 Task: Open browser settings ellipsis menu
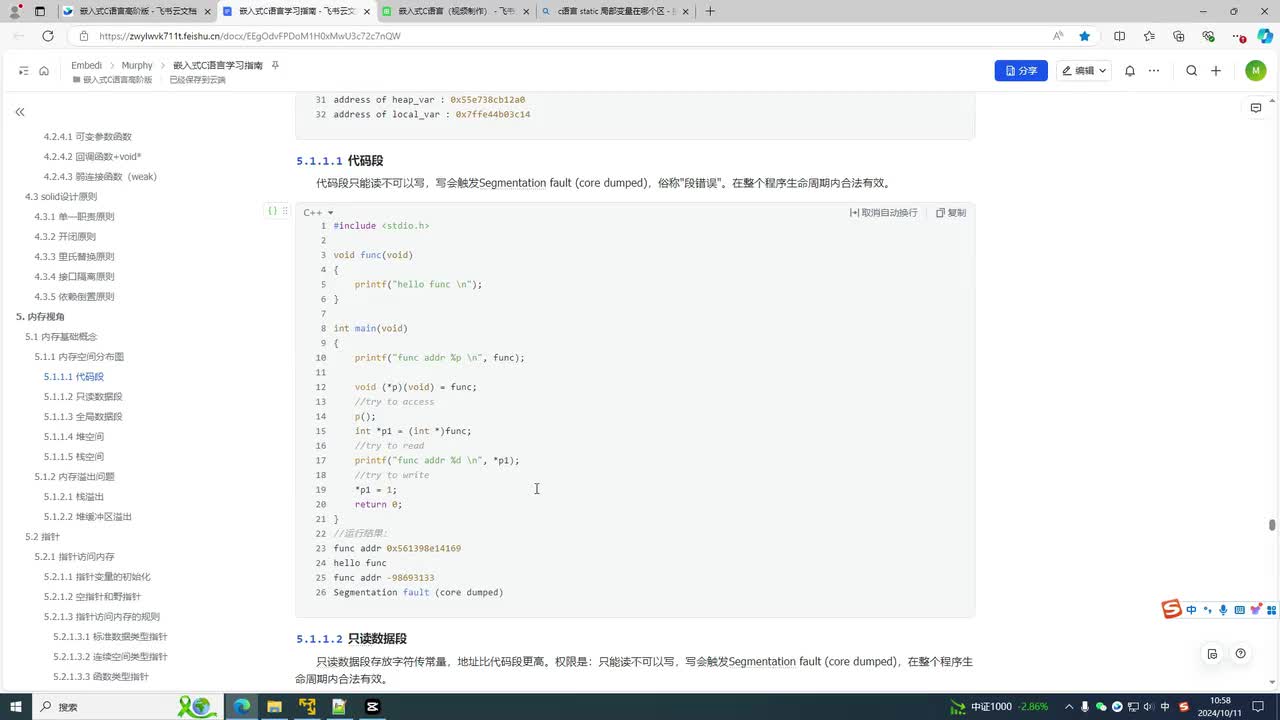[x=1238, y=36]
